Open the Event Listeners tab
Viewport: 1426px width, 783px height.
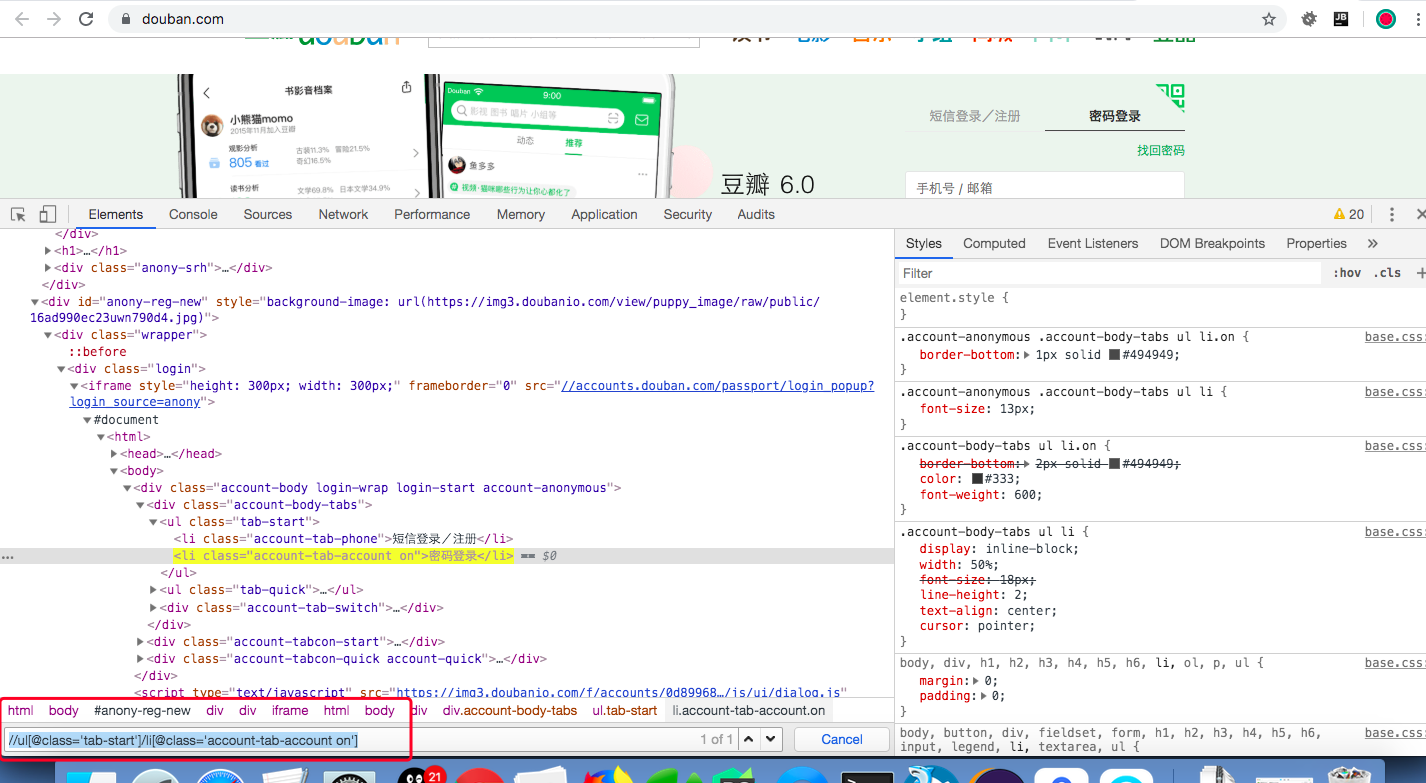[x=1093, y=243]
